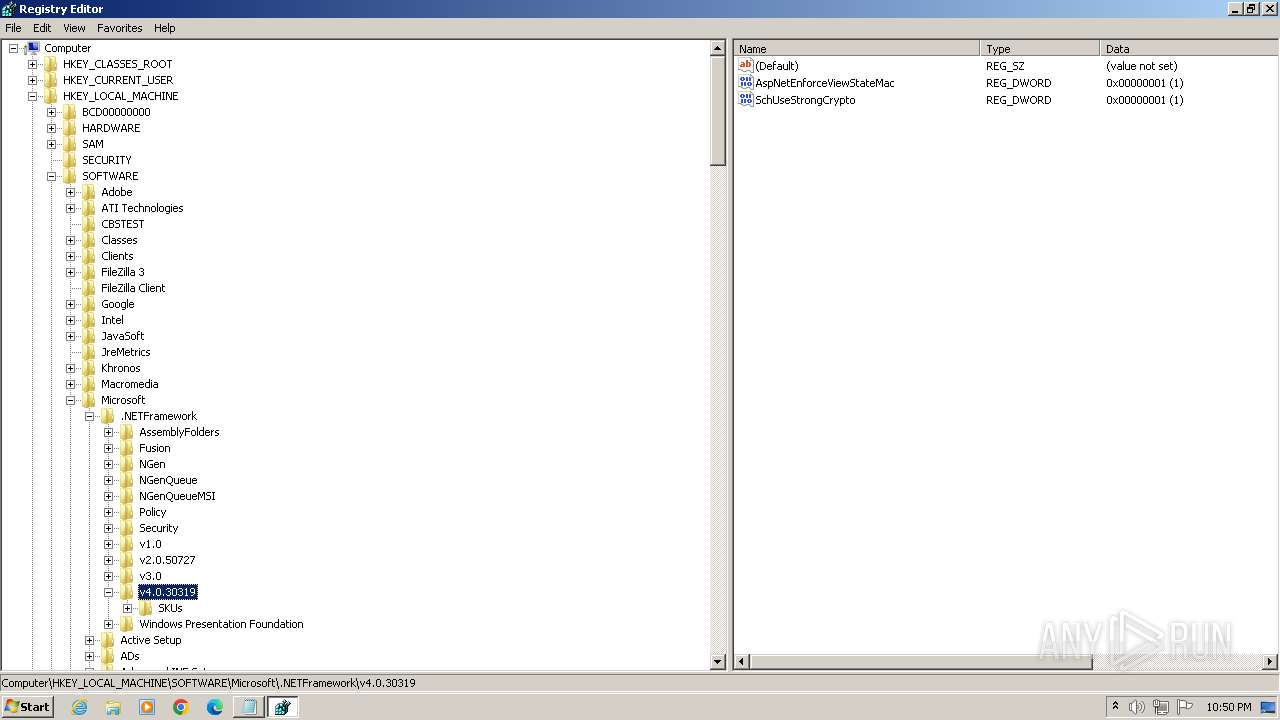Expand the HARDWARE key
Viewport: 1280px width, 720px height.
[51, 128]
